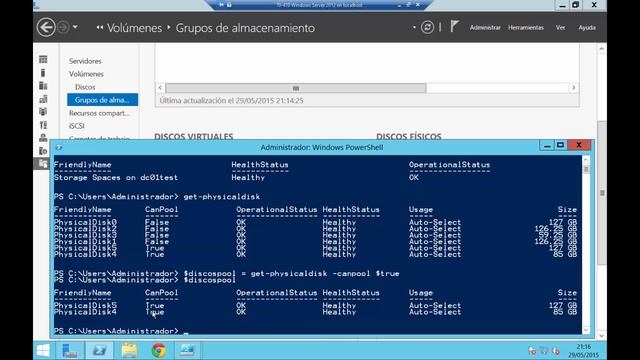The height and width of the screenshot is (360, 640).
Task: Click the horizontal scrollbar thumb in pool list
Action: (296, 88)
